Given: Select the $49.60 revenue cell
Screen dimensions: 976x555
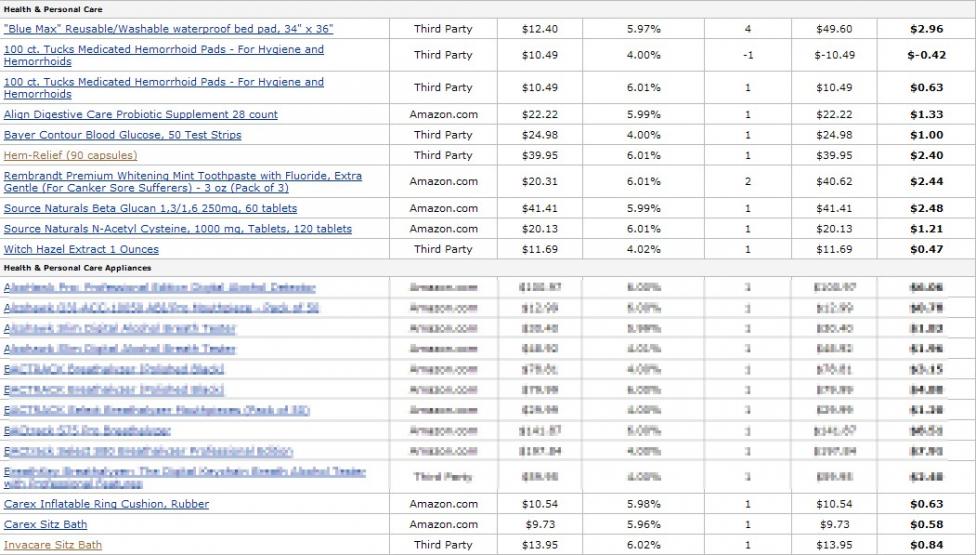Looking at the screenshot, I should click(834, 29).
